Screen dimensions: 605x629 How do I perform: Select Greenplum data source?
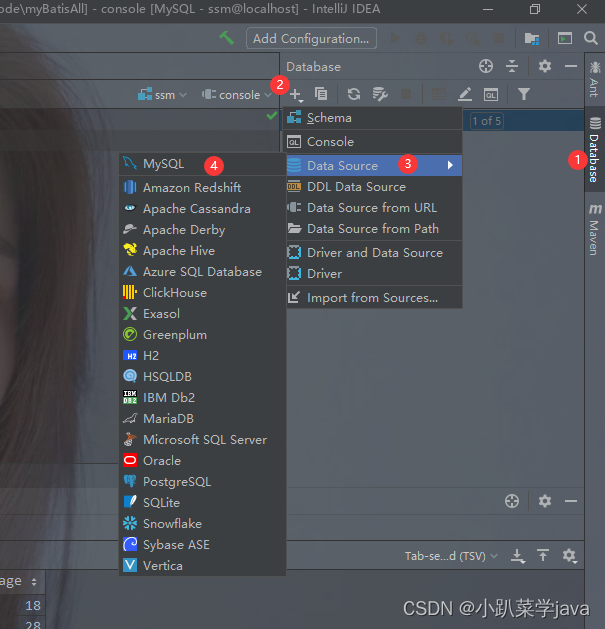click(x=202, y=335)
